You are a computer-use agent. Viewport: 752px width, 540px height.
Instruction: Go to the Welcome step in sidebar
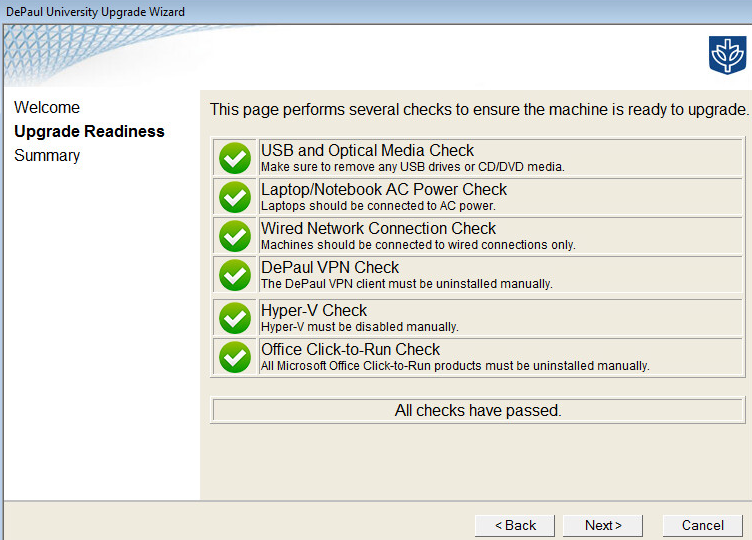point(47,107)
